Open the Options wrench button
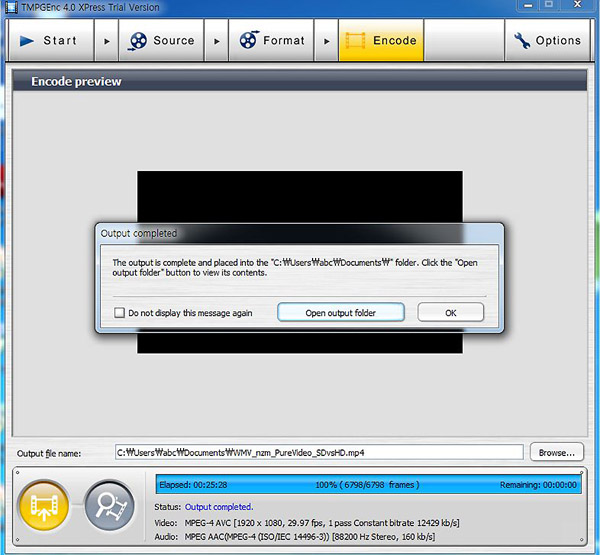The image size is (600, 555). click(547, 40)
